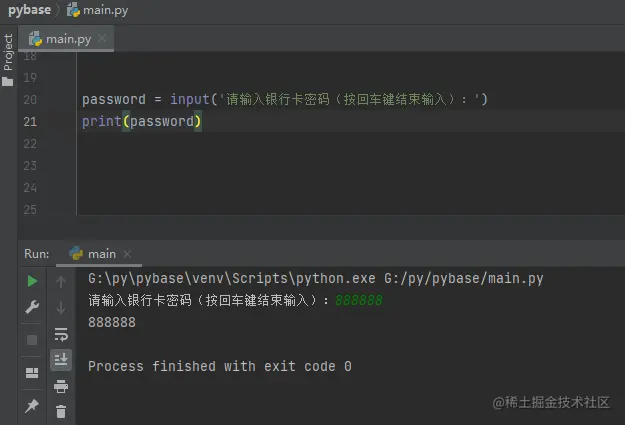Click the printed 888888 output line
Image resolution: width=625 pixels, height=425 pixels.
(x=112, y=322)
